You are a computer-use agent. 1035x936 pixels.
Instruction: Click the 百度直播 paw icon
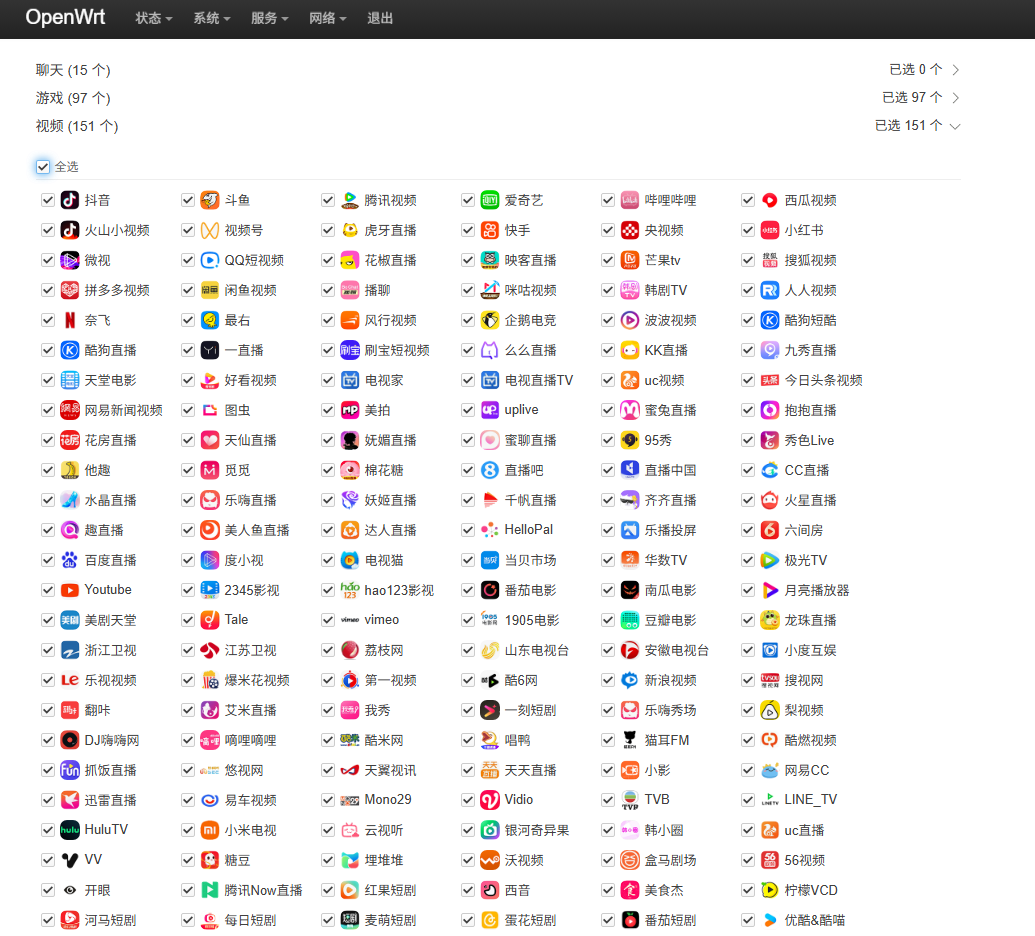(x=70, y=560)
